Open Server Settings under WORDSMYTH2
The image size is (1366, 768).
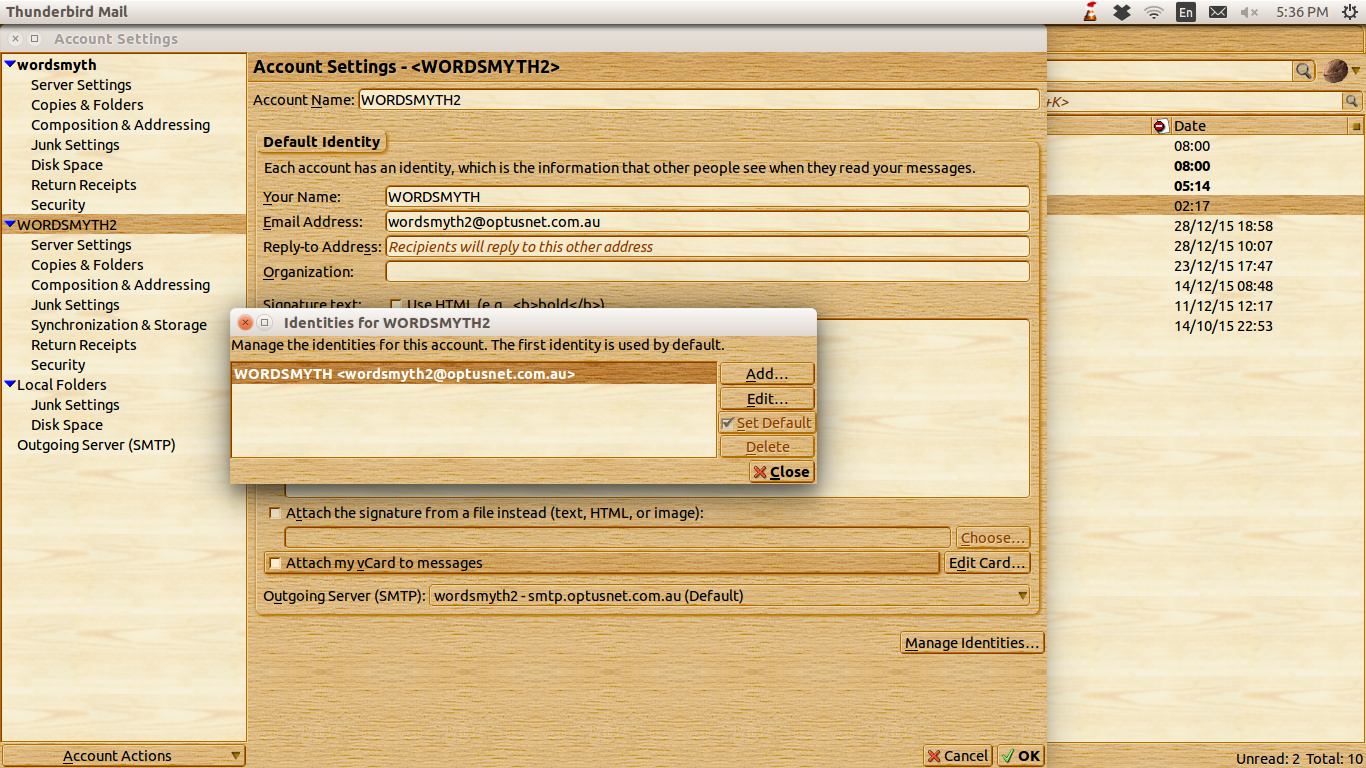[81, 245]
